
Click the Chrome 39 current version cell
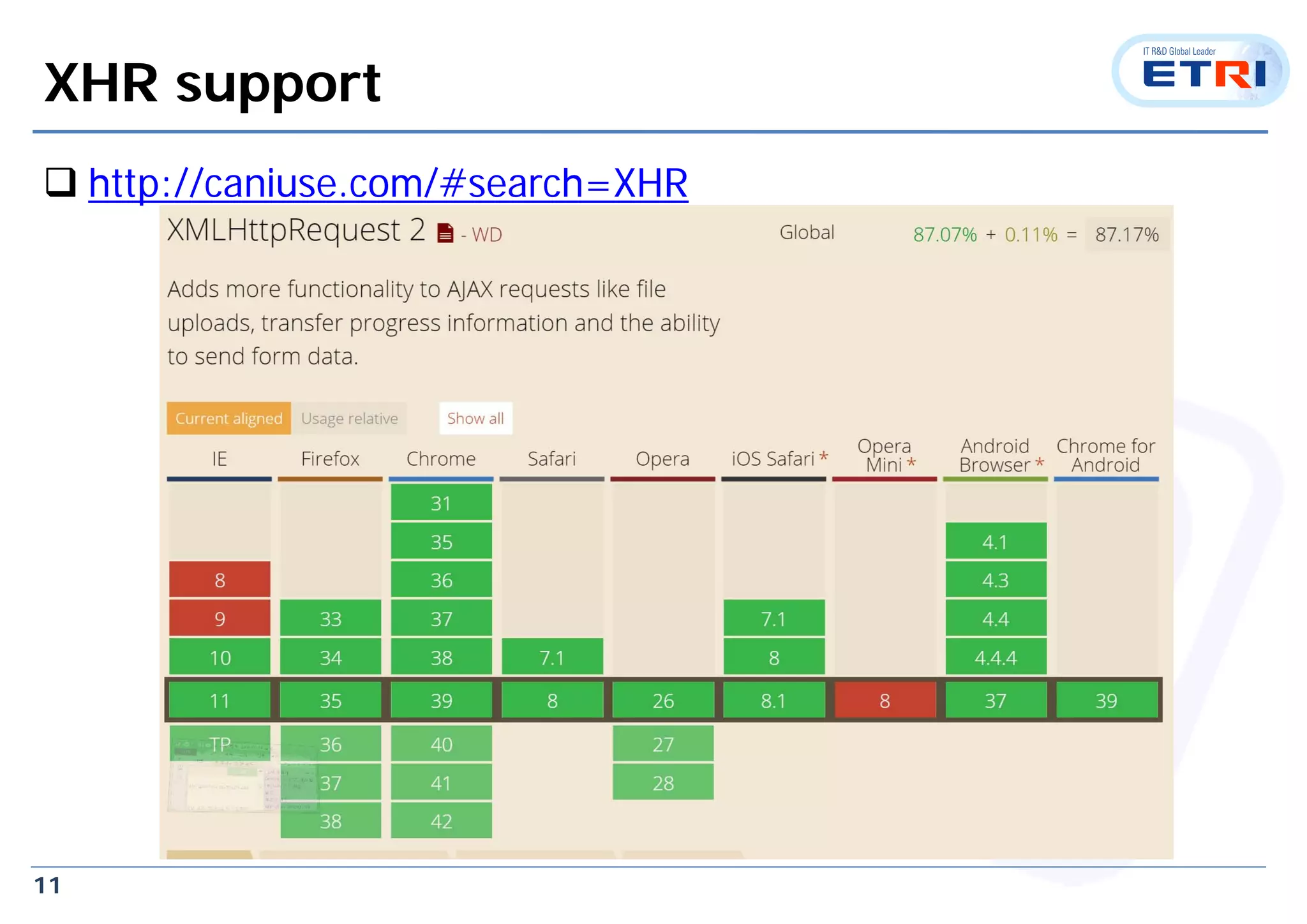click(x=442, y=701)
